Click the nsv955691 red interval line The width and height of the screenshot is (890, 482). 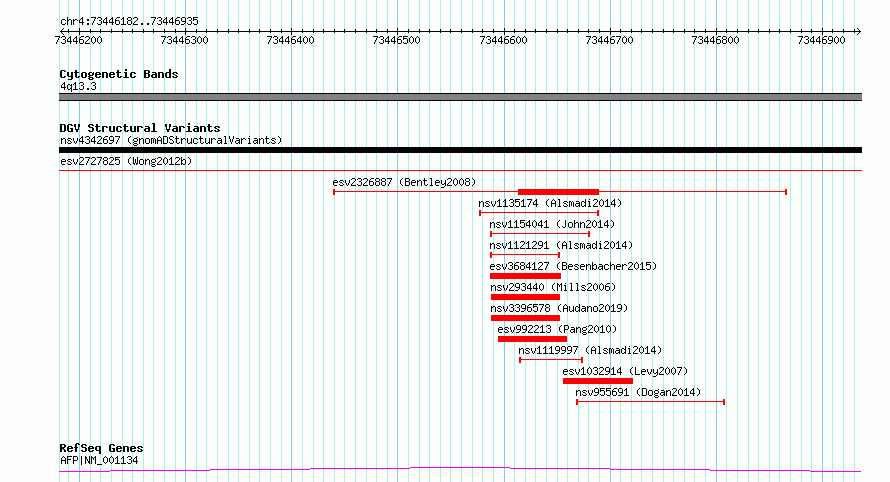(x=650, y=402)
